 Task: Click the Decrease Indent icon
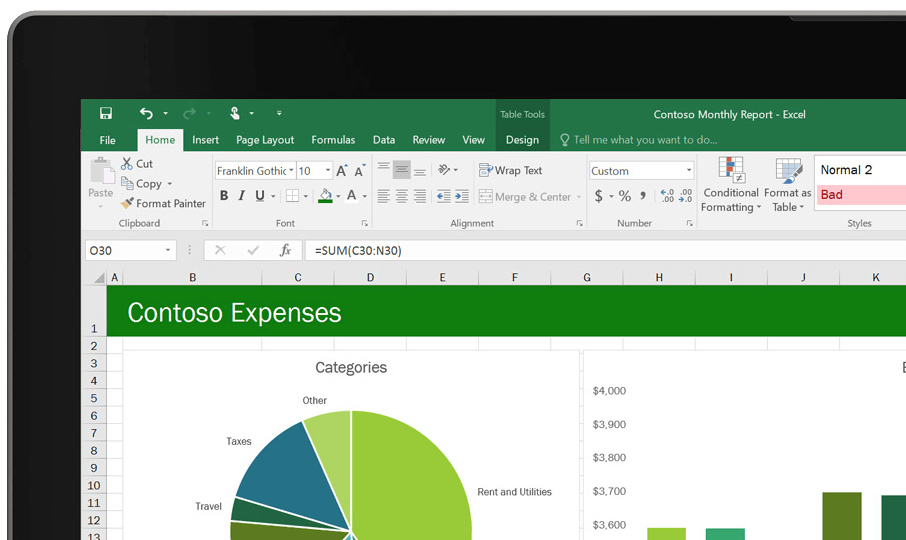[443, 196]
